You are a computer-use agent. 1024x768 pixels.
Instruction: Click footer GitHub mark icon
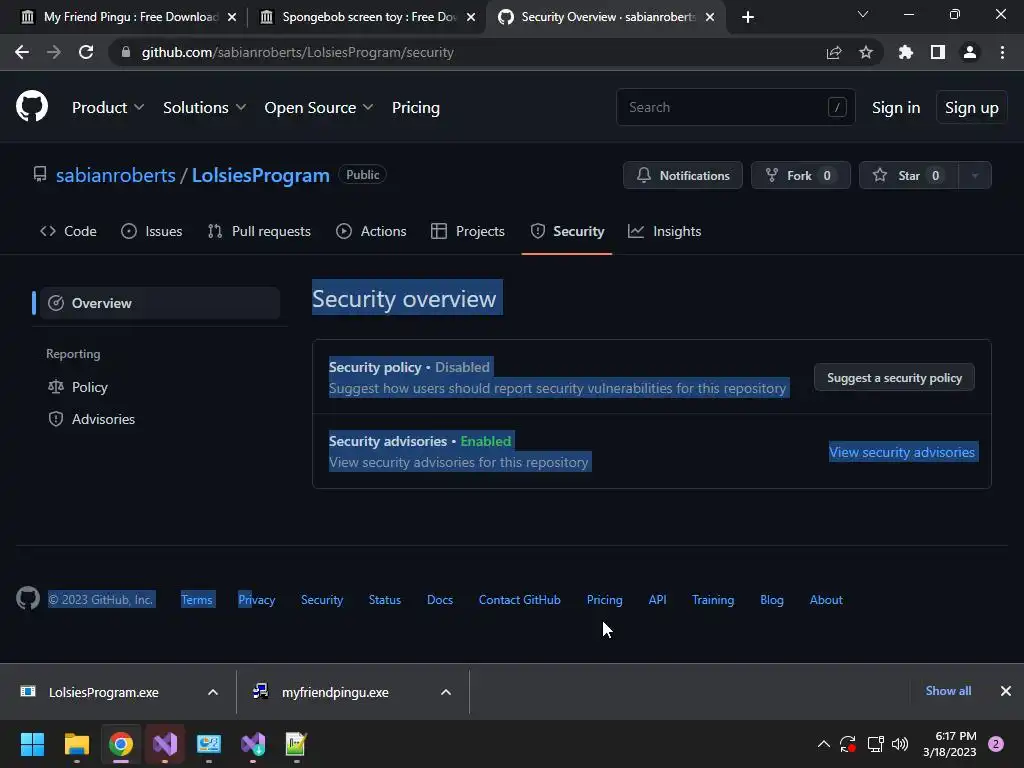pyautogui.click(x=28, y=598)
